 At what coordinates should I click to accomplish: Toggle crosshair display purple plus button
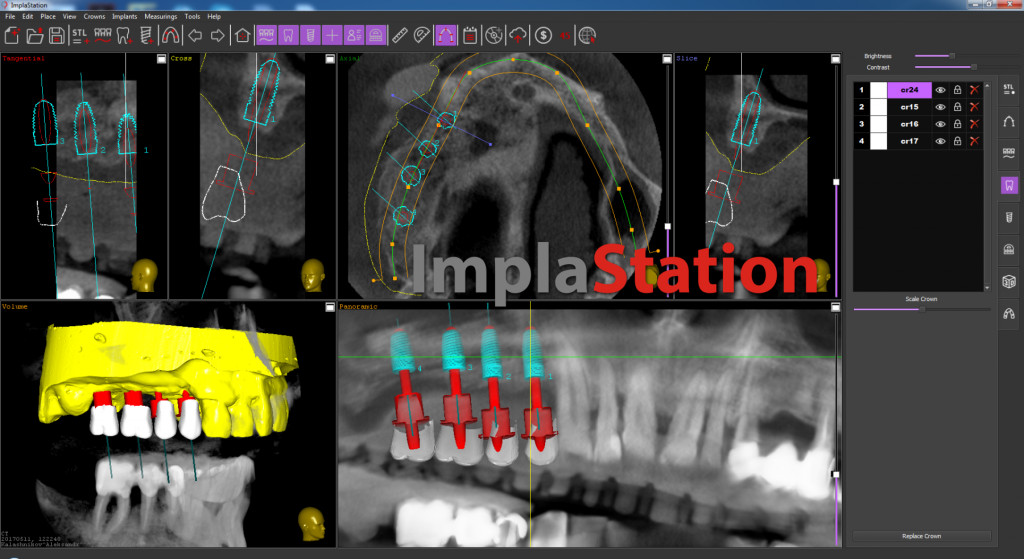(x=332, y=35)
